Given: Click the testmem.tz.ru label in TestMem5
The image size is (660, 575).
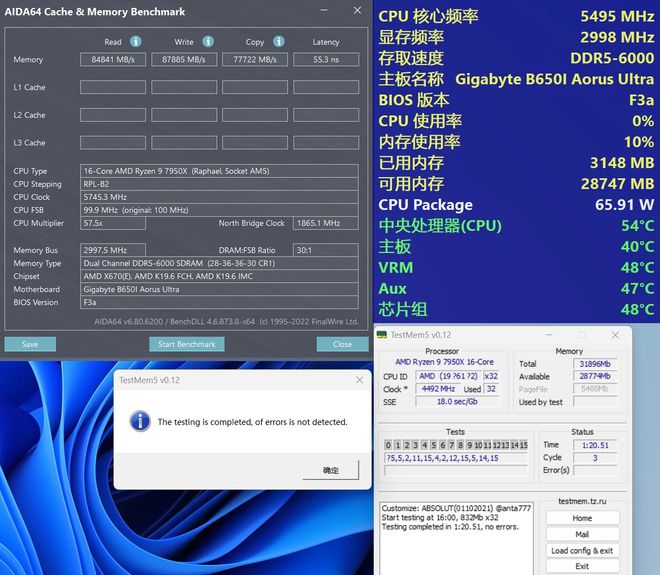Looking at the screenshot, I should [582, 501].
